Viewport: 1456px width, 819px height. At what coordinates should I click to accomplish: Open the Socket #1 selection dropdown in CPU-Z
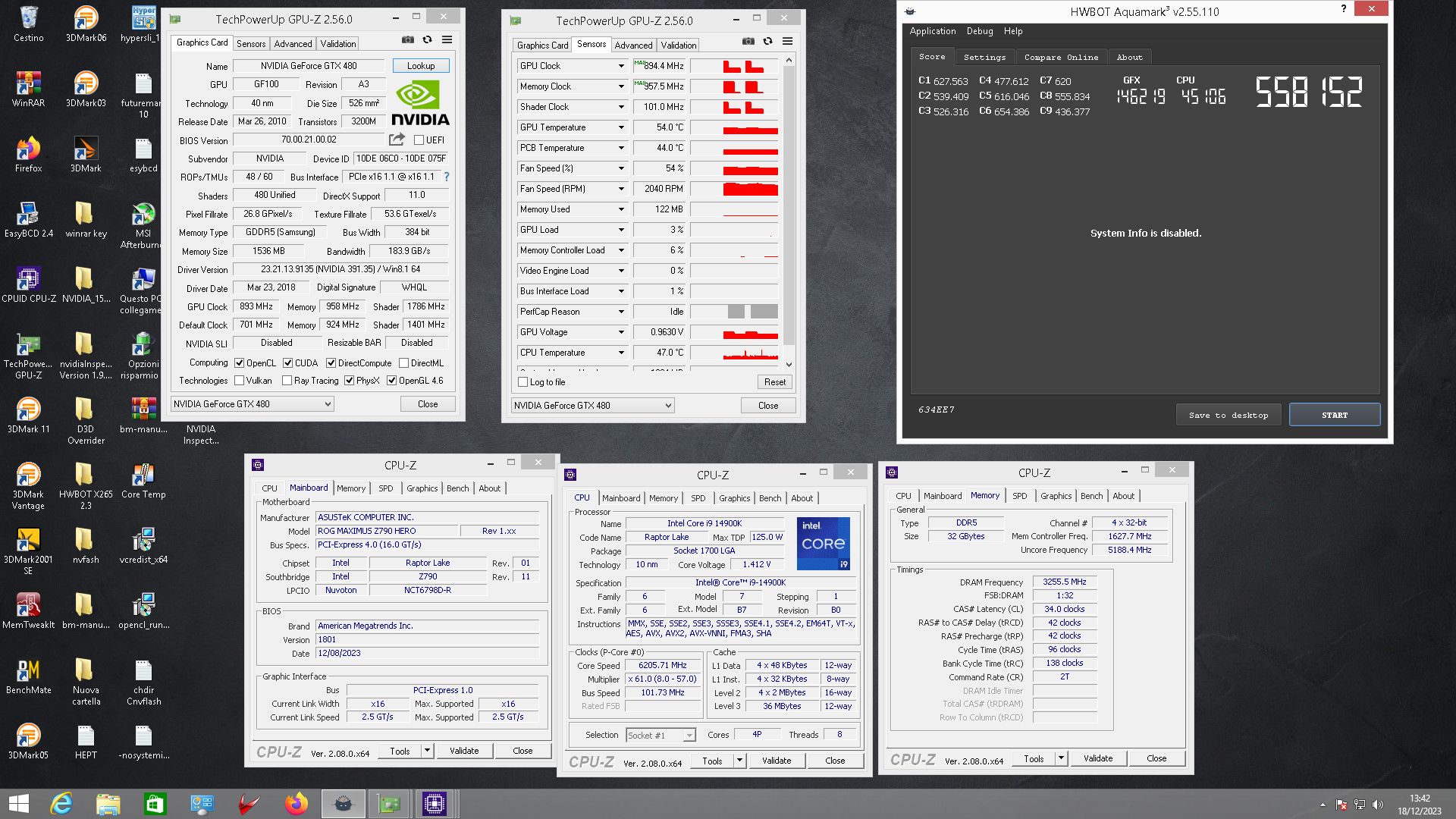661,736
